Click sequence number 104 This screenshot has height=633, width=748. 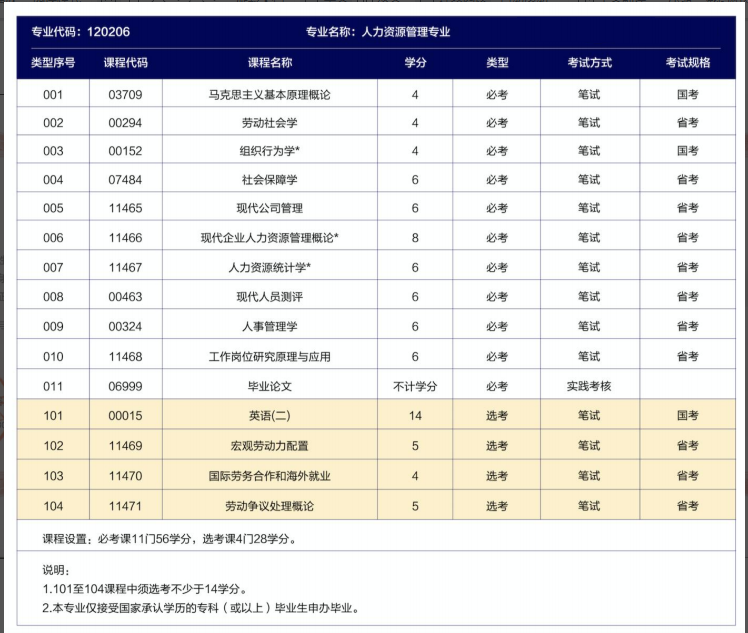click(53, 506)
